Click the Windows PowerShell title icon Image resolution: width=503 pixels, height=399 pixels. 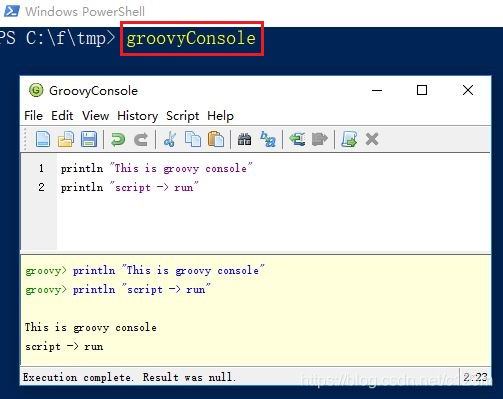(x=12, y=11)
